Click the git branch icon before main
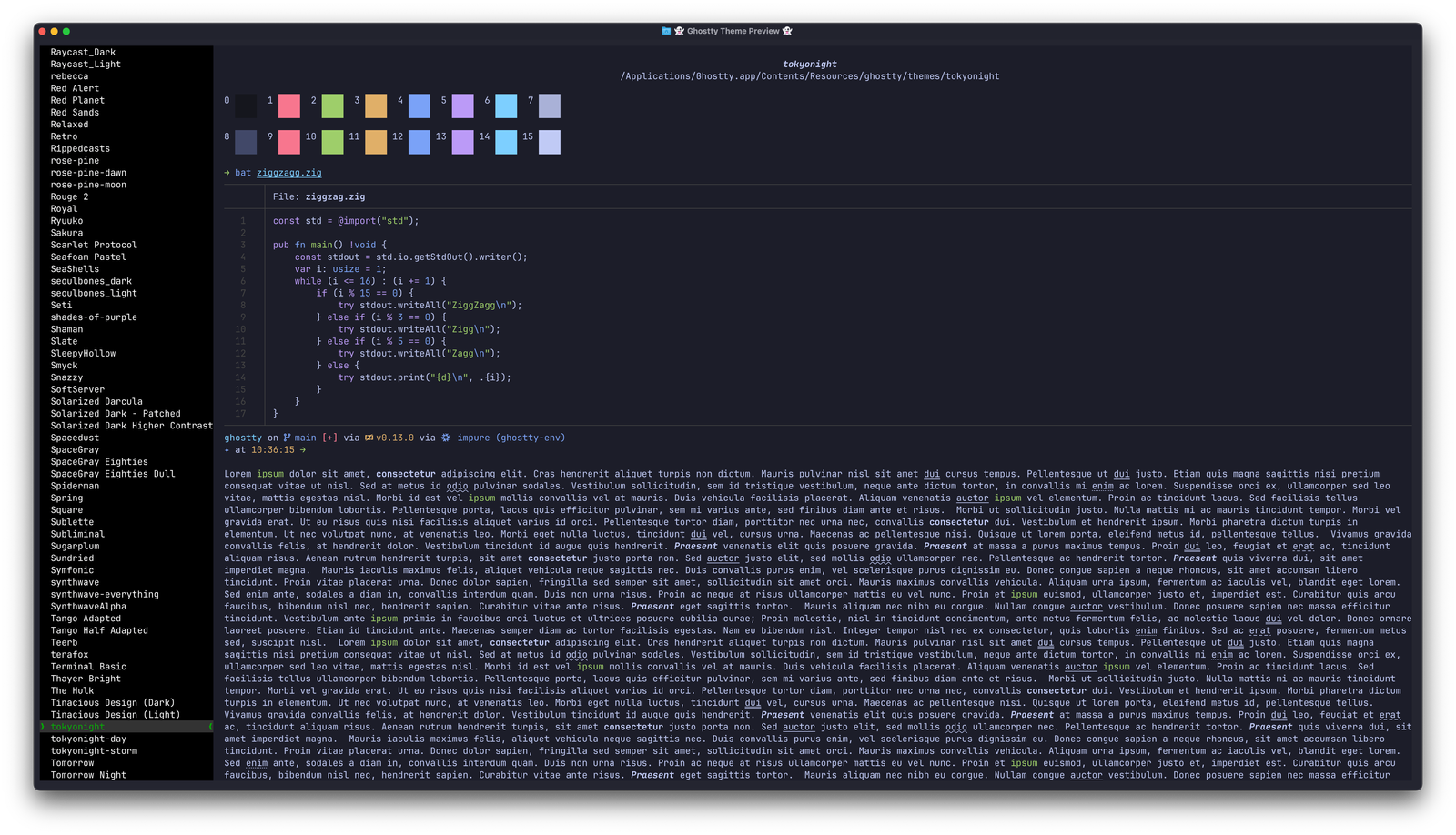The image size is (1456, 835). point(287,438)
